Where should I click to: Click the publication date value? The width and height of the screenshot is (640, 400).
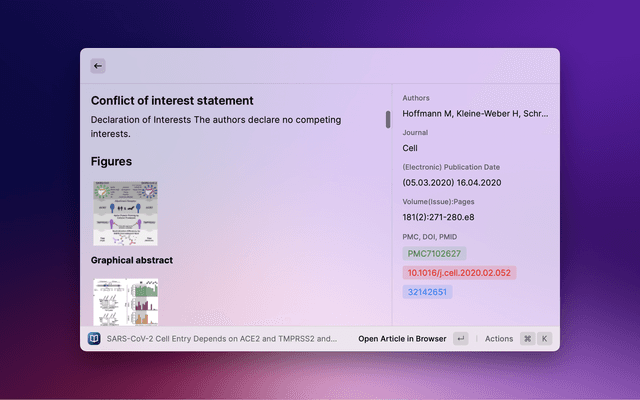pos(452,183)
